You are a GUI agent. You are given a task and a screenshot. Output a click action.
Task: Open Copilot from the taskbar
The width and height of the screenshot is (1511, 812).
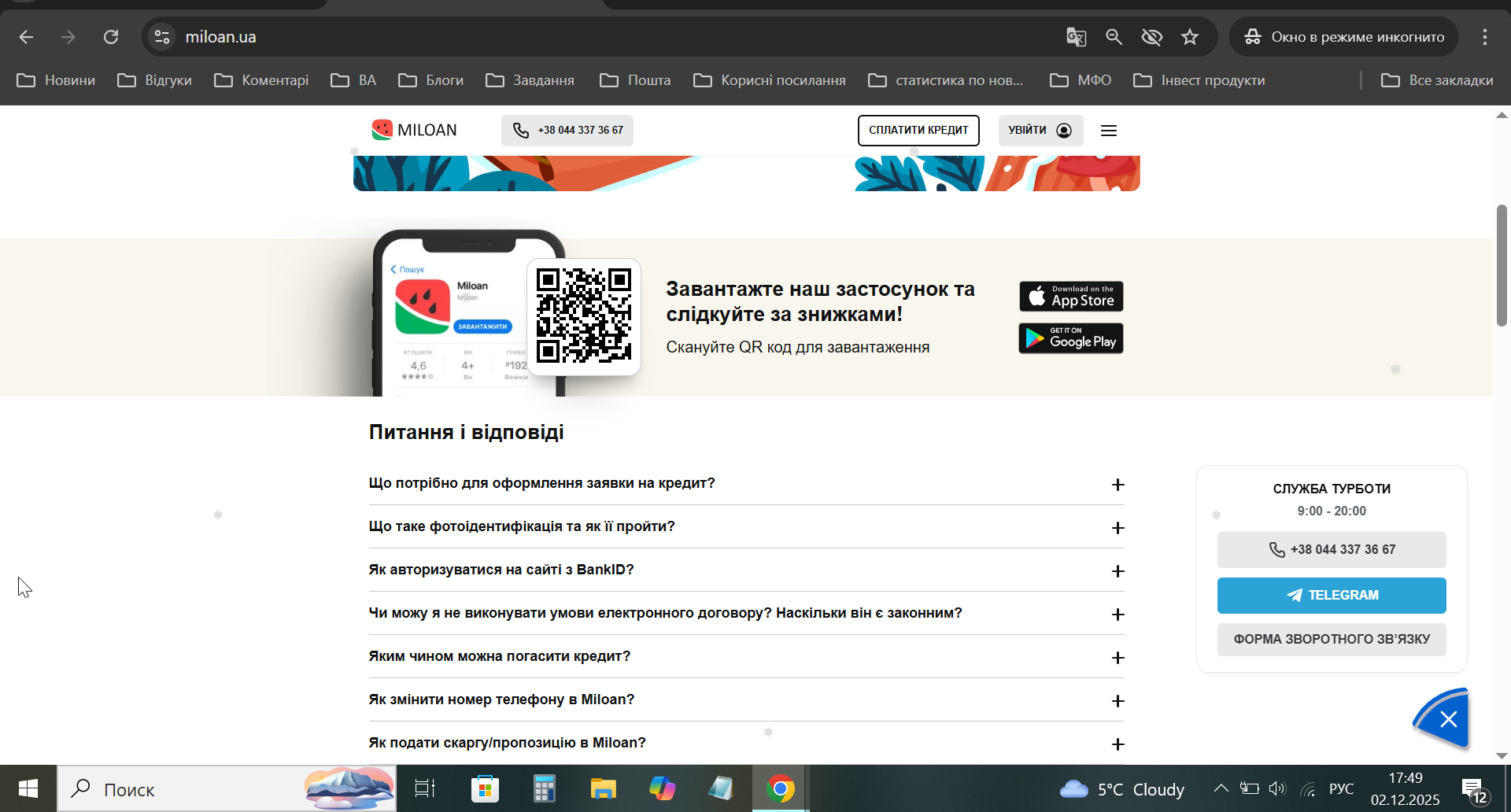(662, 788)
